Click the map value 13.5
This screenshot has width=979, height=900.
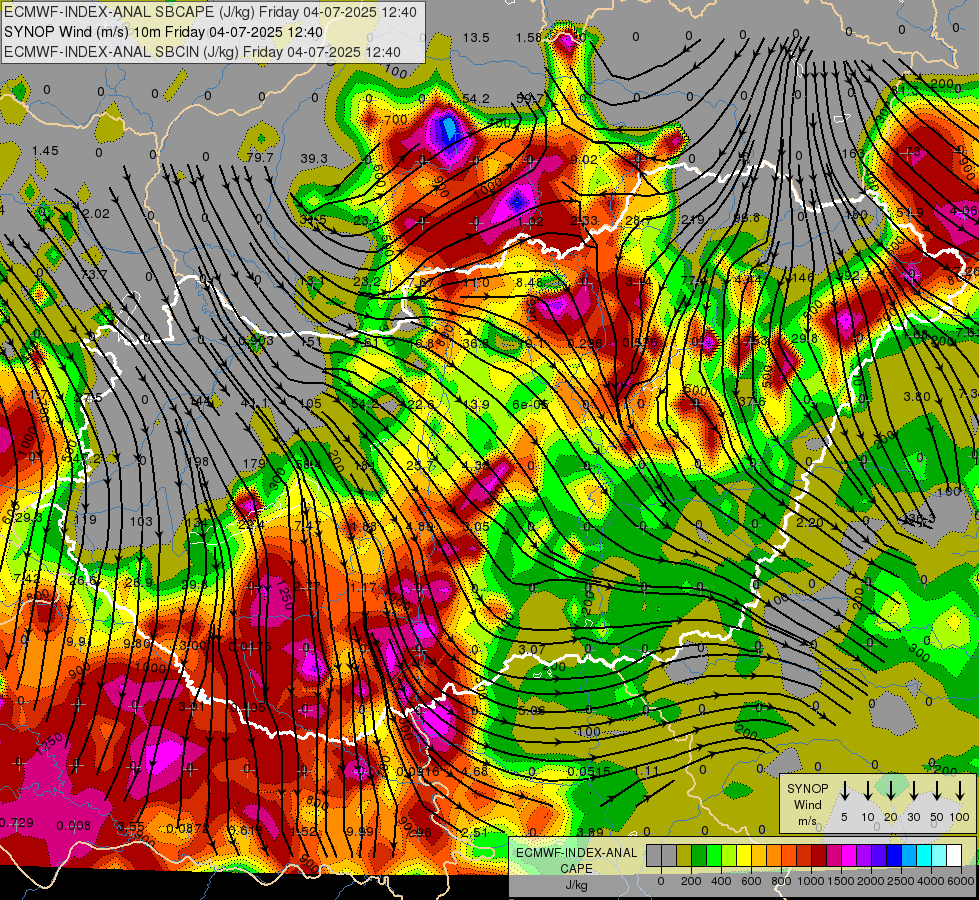point(476,38)
